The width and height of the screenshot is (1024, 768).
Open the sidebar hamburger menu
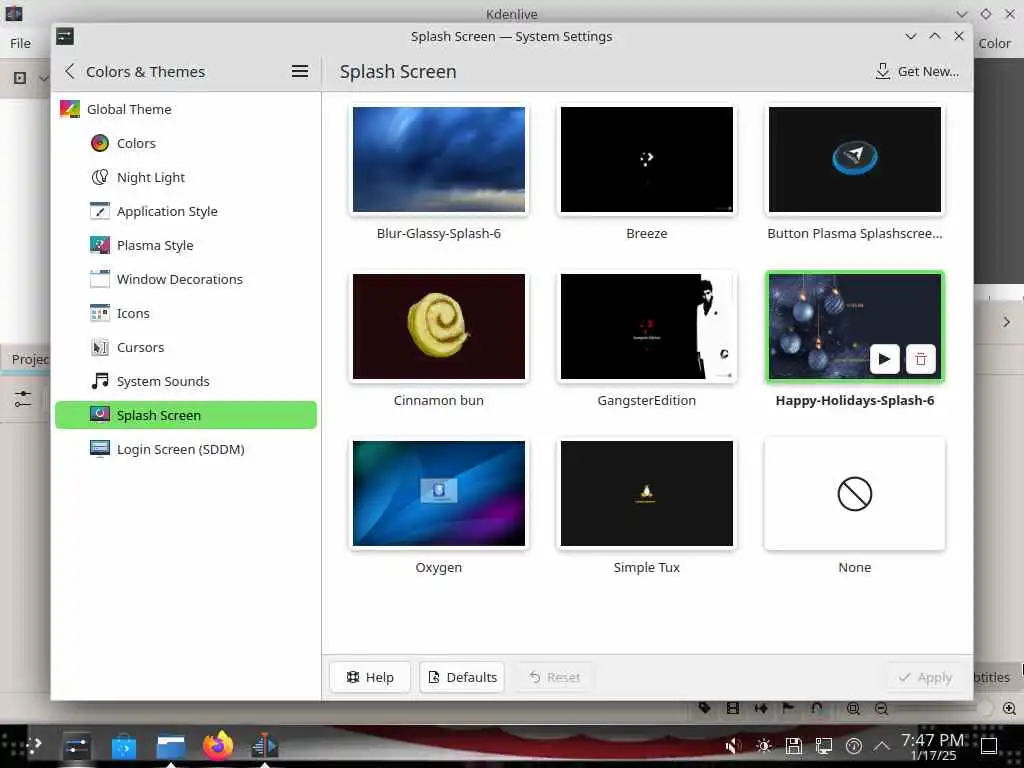tap(300, 71)
